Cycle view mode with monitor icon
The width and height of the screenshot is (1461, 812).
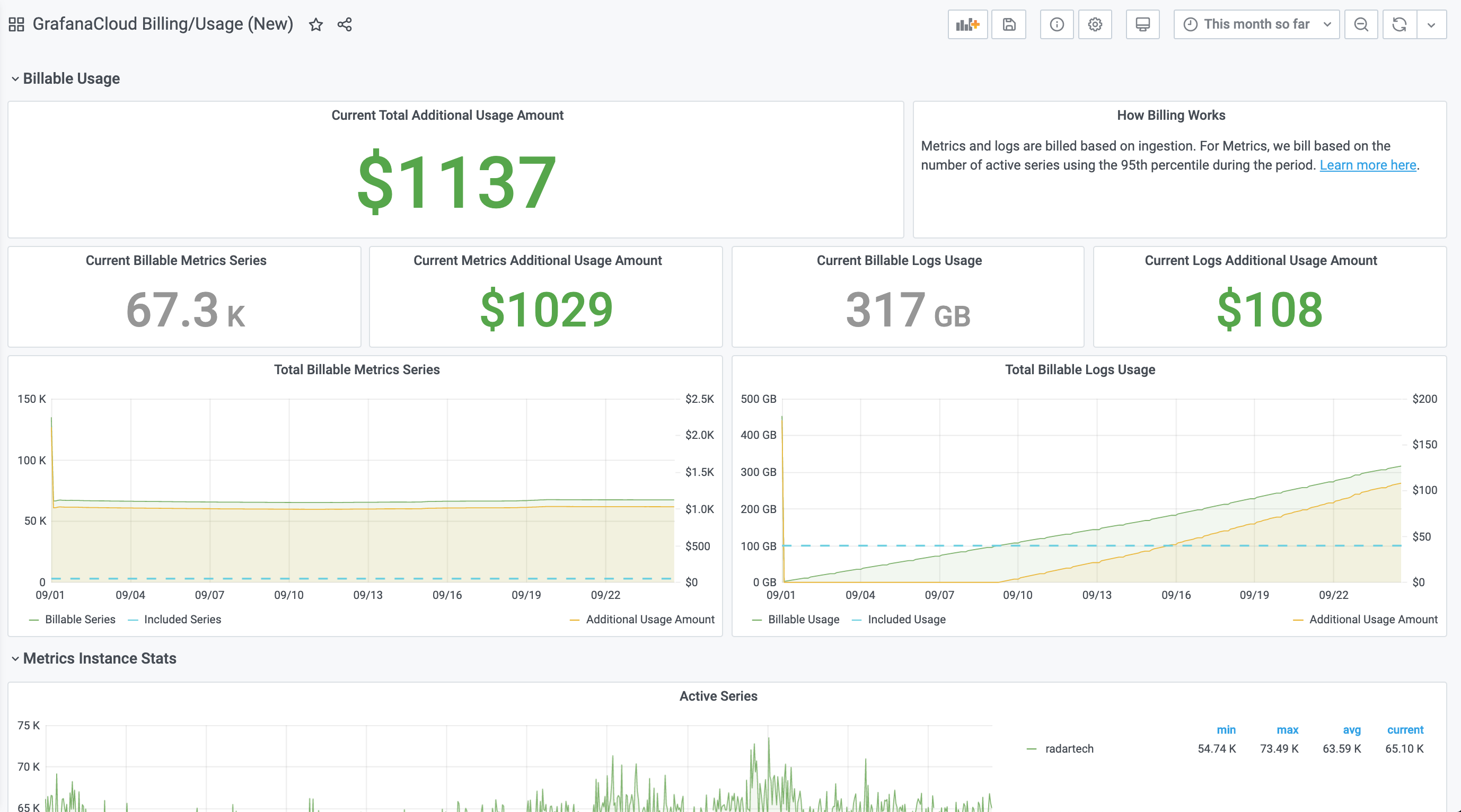tap(1143, 24)
